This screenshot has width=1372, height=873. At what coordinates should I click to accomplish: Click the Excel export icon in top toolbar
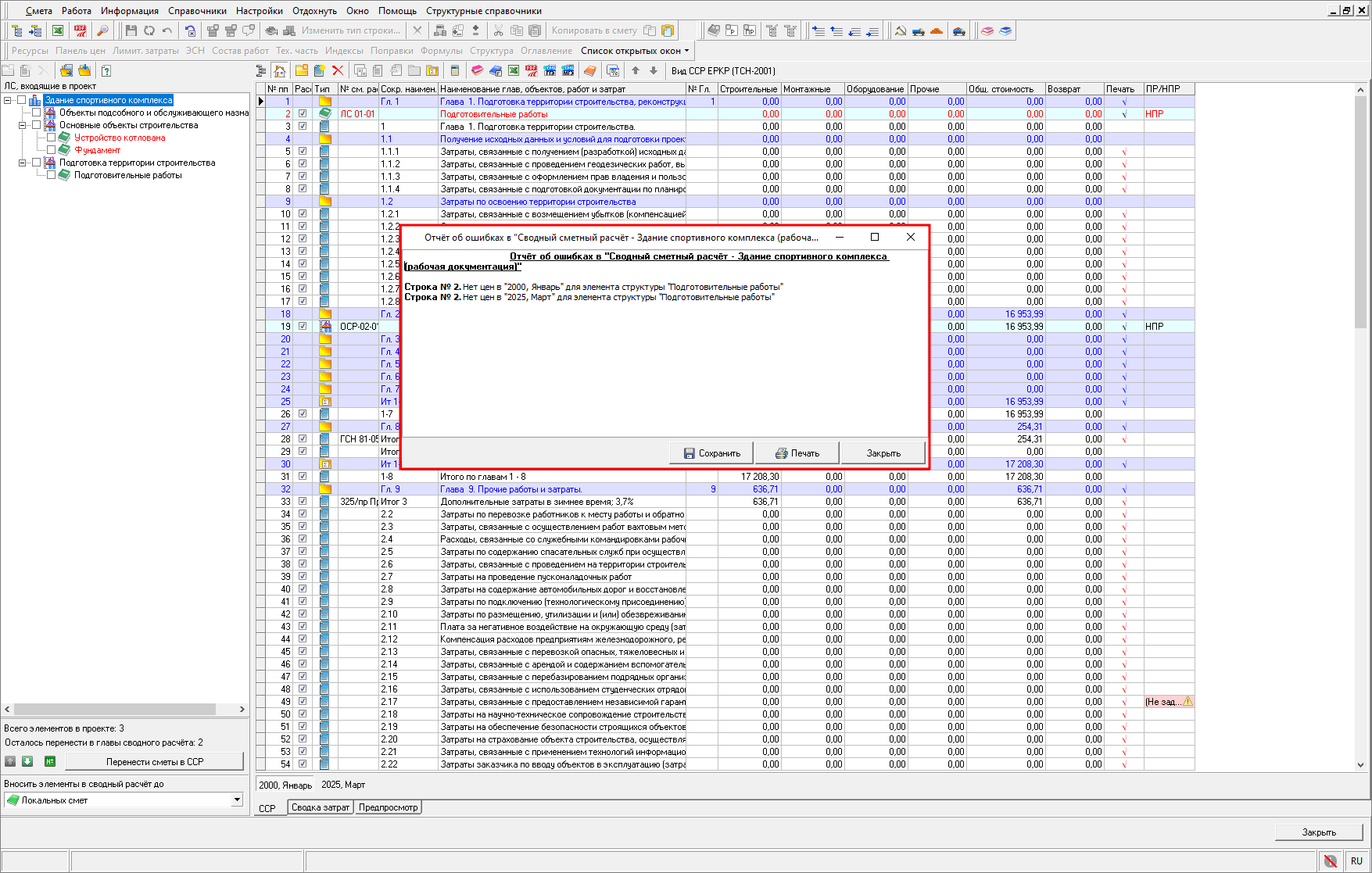click(x=58, y=30)
